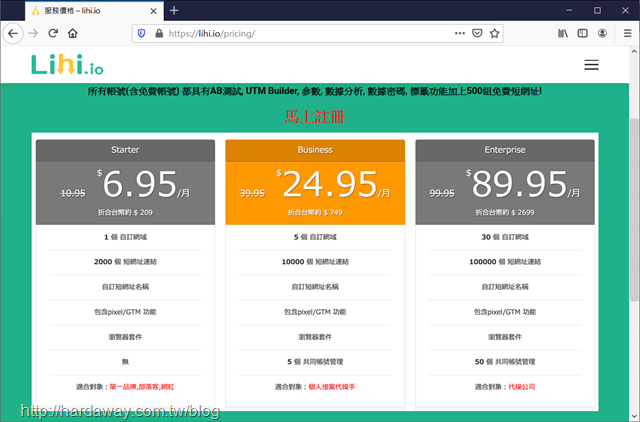Open the Firefox application menu
Screen dimensions: 640x422
[627, 33]
